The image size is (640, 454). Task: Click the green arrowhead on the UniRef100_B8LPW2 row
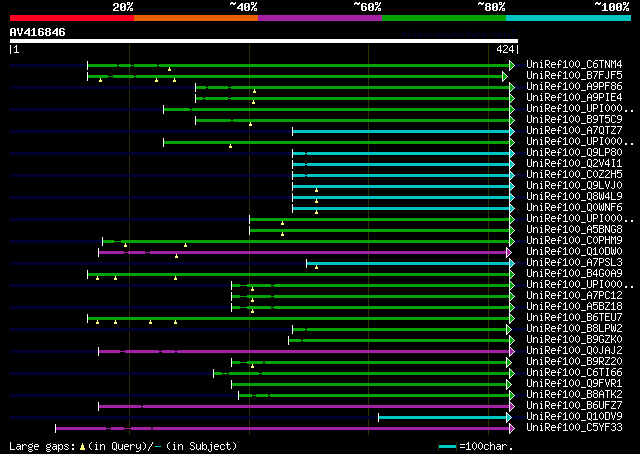tap(509, 329)
